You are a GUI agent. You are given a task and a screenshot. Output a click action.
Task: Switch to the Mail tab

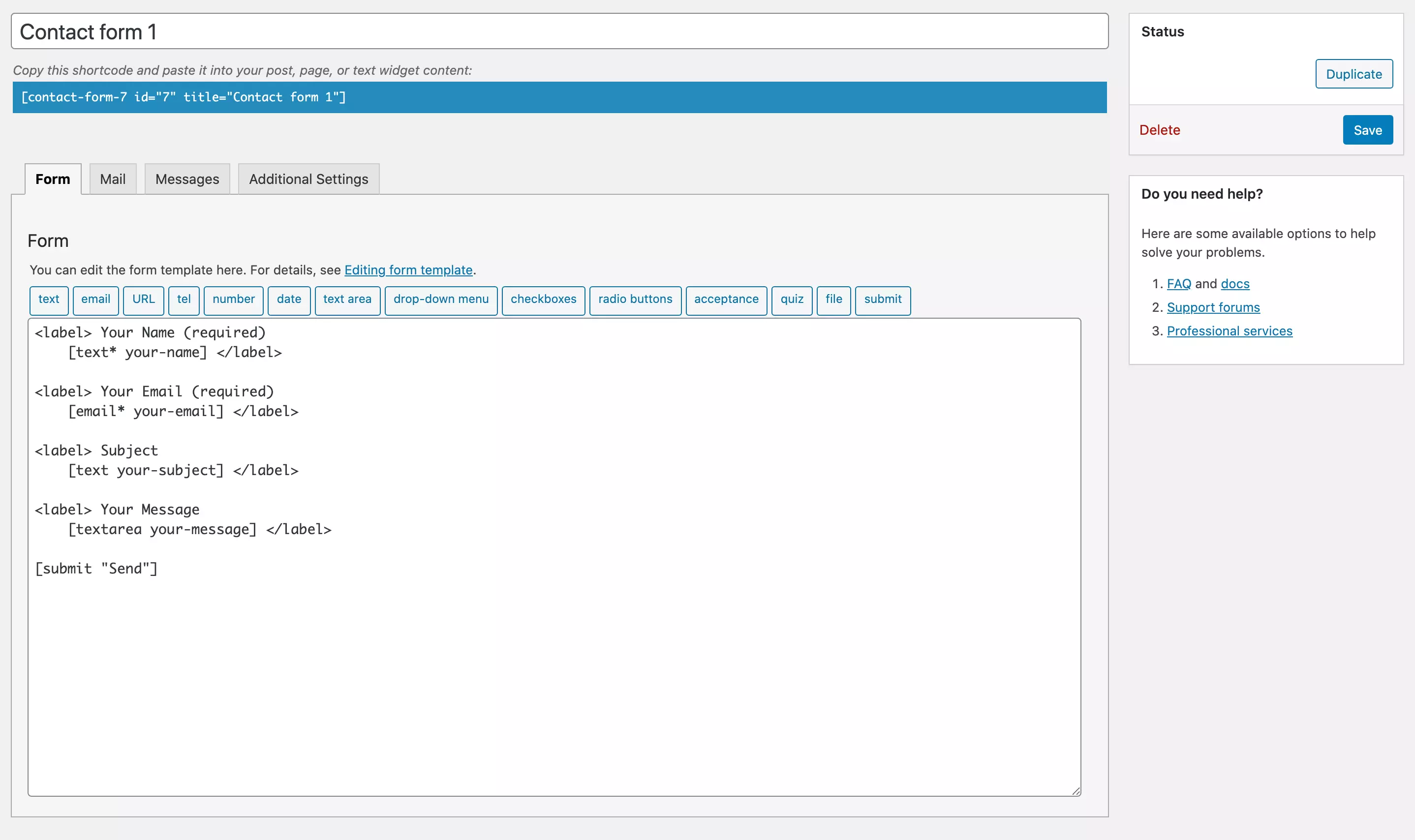pos(112,178)
